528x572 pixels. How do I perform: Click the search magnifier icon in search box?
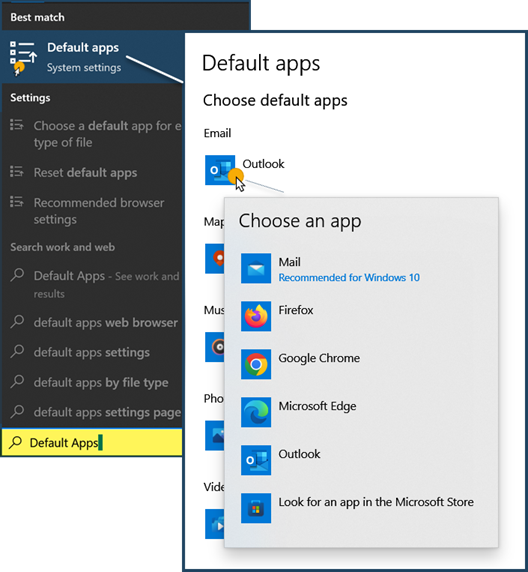(x=15, y=442)
